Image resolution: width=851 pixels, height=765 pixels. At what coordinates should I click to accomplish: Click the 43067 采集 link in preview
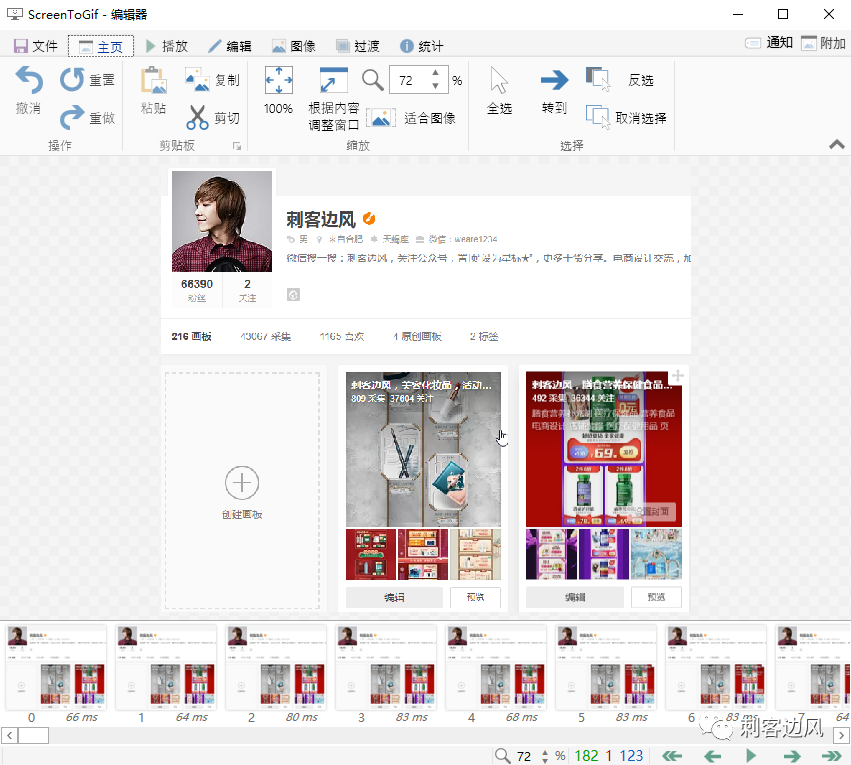[265, 336]
